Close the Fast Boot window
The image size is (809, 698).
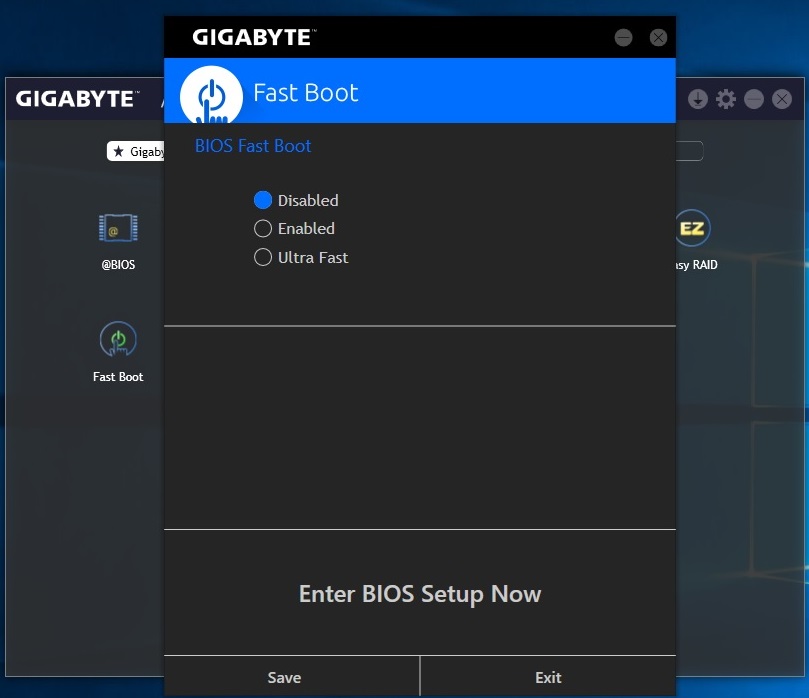pos(658,37)
